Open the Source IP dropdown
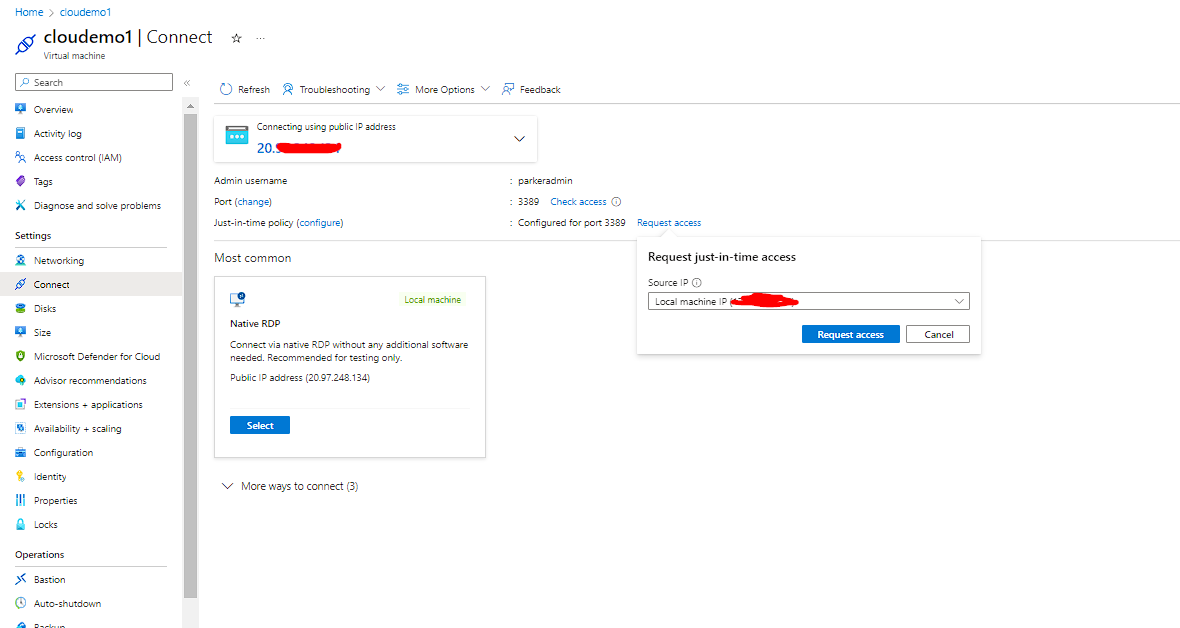Image resolution: width=1180 pixels, height=628 pixels. (808, 301)
